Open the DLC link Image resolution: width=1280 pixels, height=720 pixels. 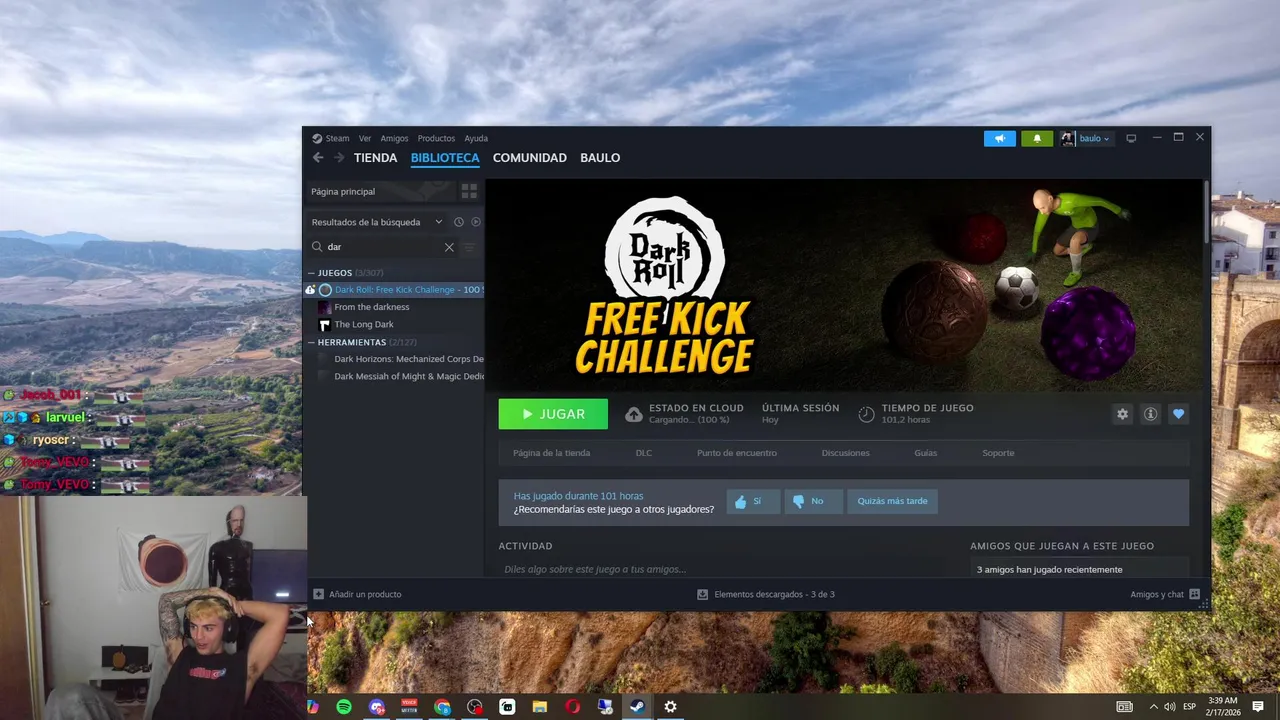[x=644, y=453]
